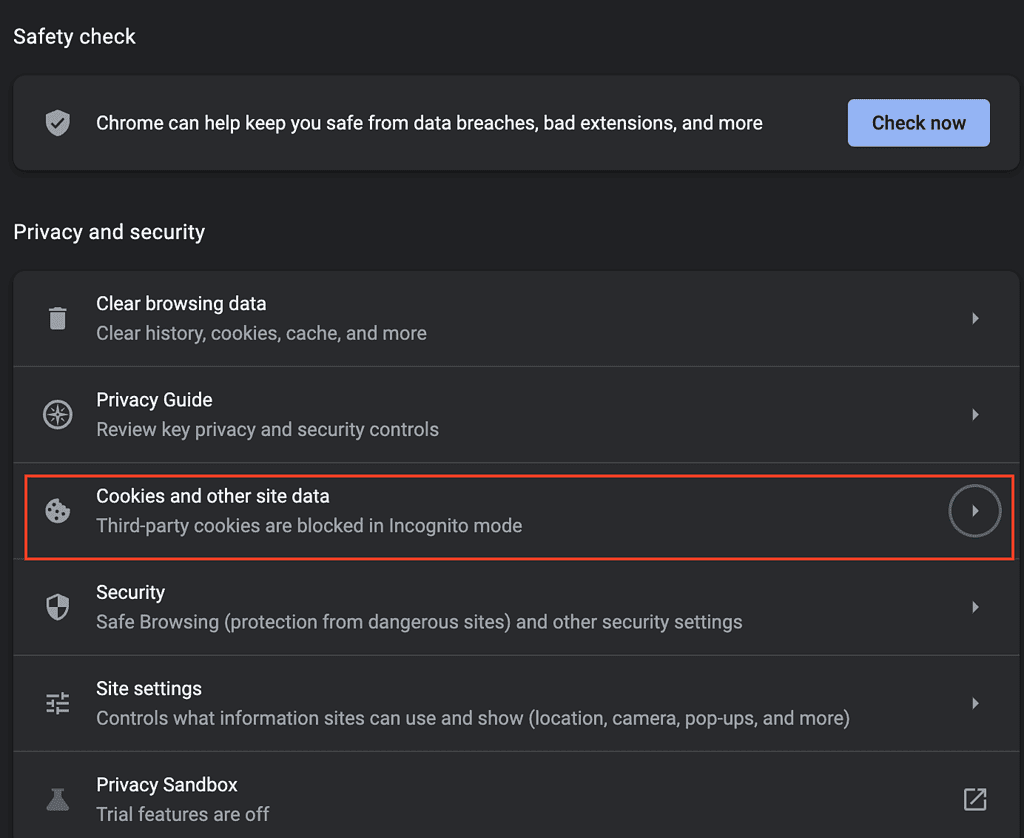Select the Clear browsing data entry
Viewport: 1024px width, 838px height.
pyautogui.click(x=181, y=303)
